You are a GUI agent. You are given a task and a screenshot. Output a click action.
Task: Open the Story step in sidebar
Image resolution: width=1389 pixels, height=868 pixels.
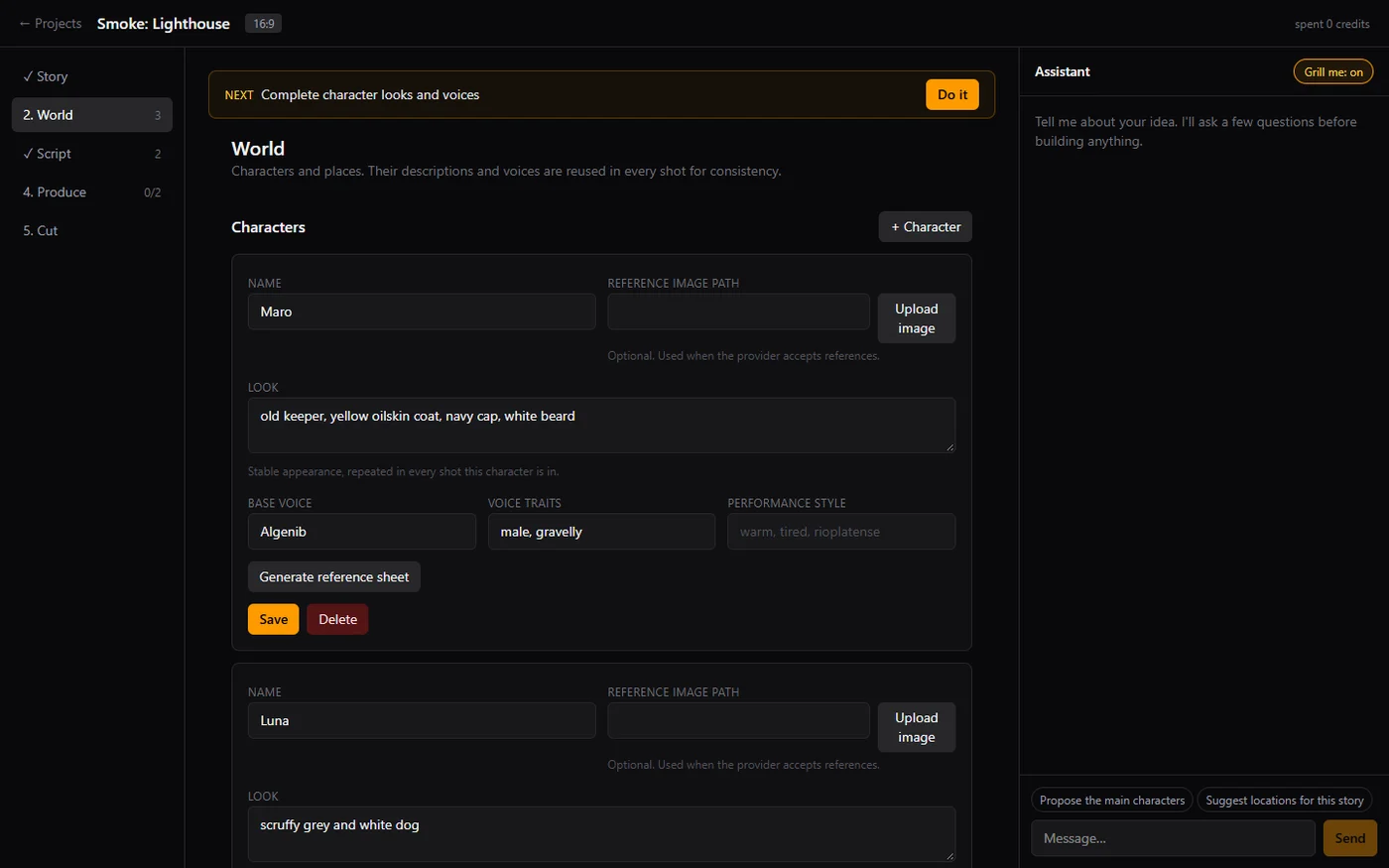92,76
